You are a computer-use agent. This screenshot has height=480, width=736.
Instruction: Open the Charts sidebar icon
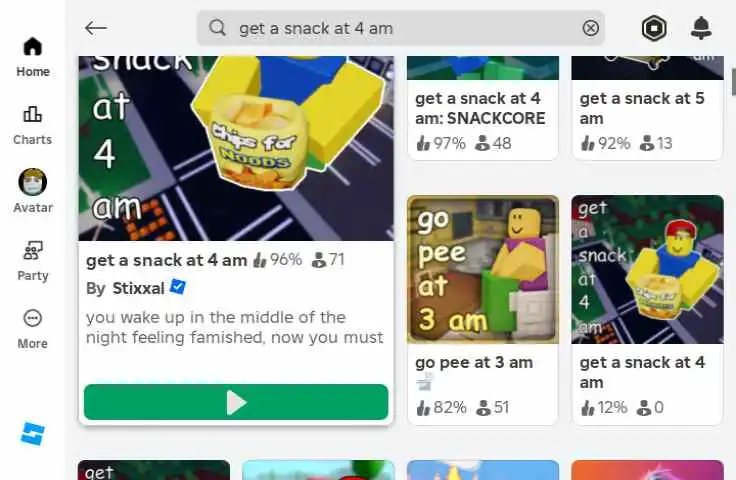pos(32,114)
